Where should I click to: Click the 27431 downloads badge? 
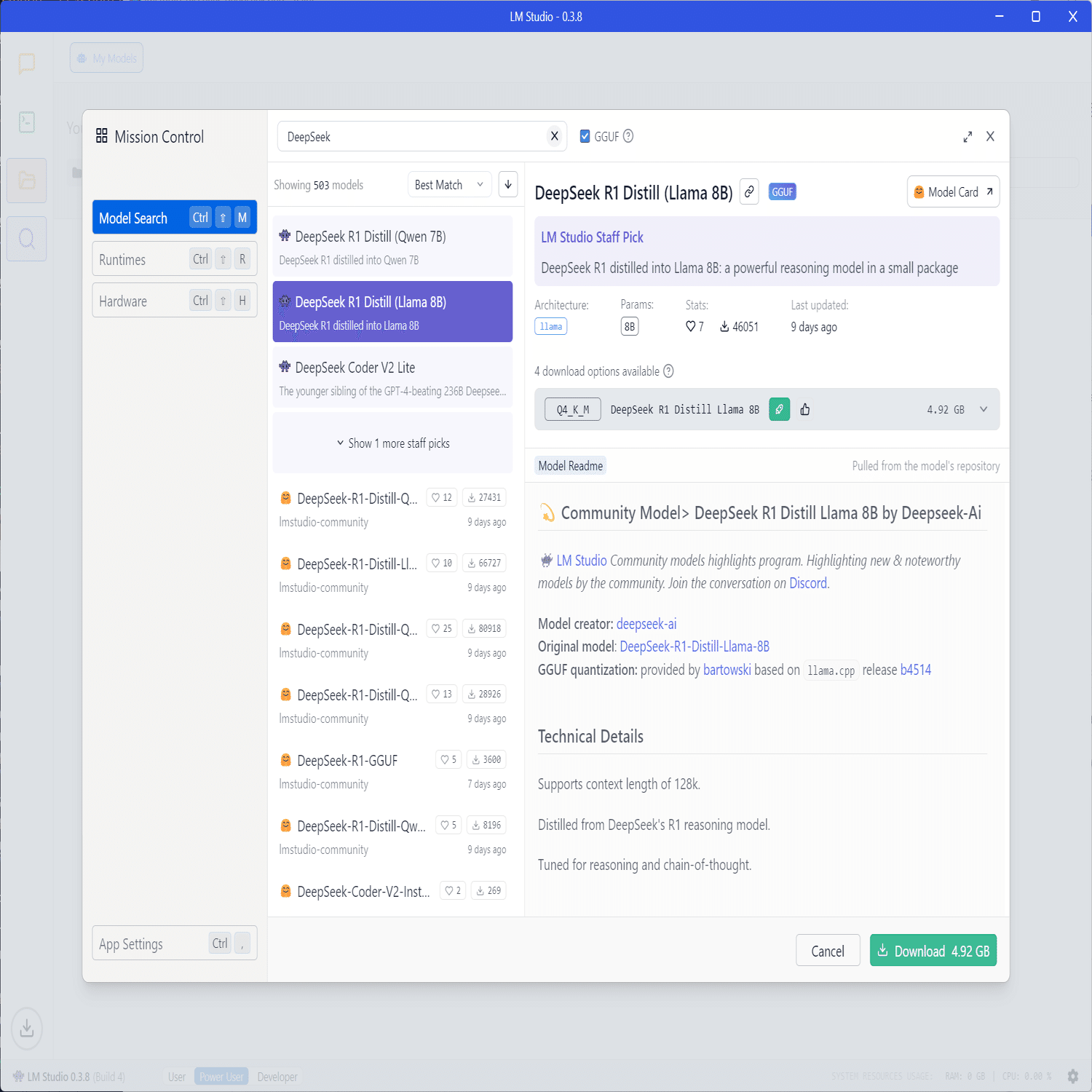[484, 498]
